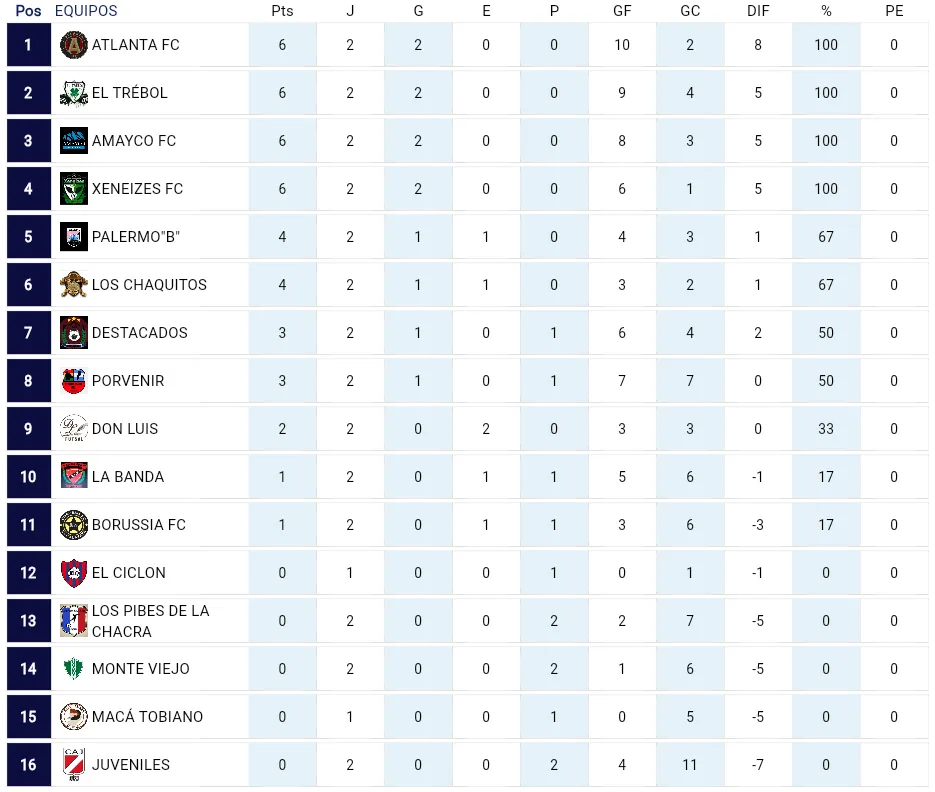Click the Destacados team badge
This screenshot has width=935, height=792.
[x=74, y=333]
